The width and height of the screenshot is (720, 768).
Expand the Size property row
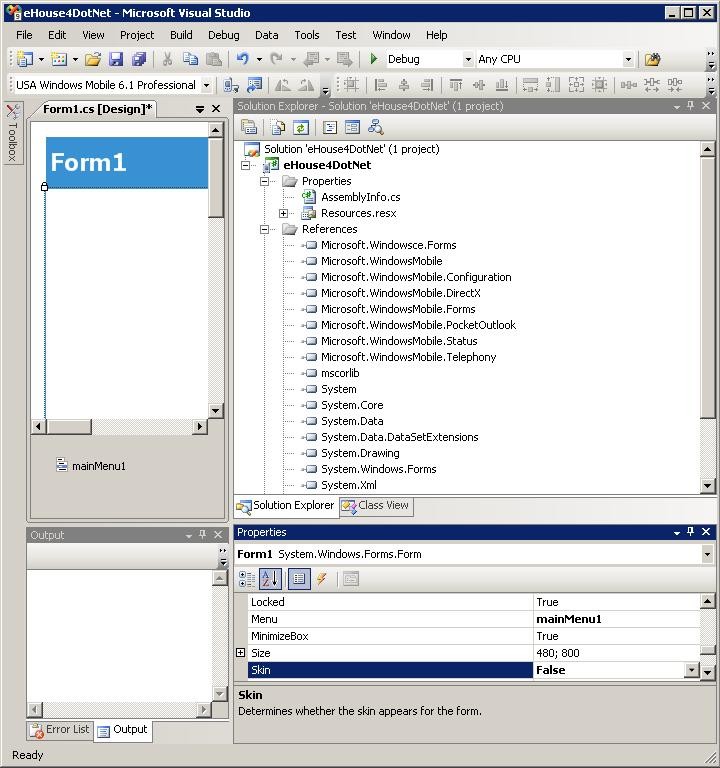(240, 652)
